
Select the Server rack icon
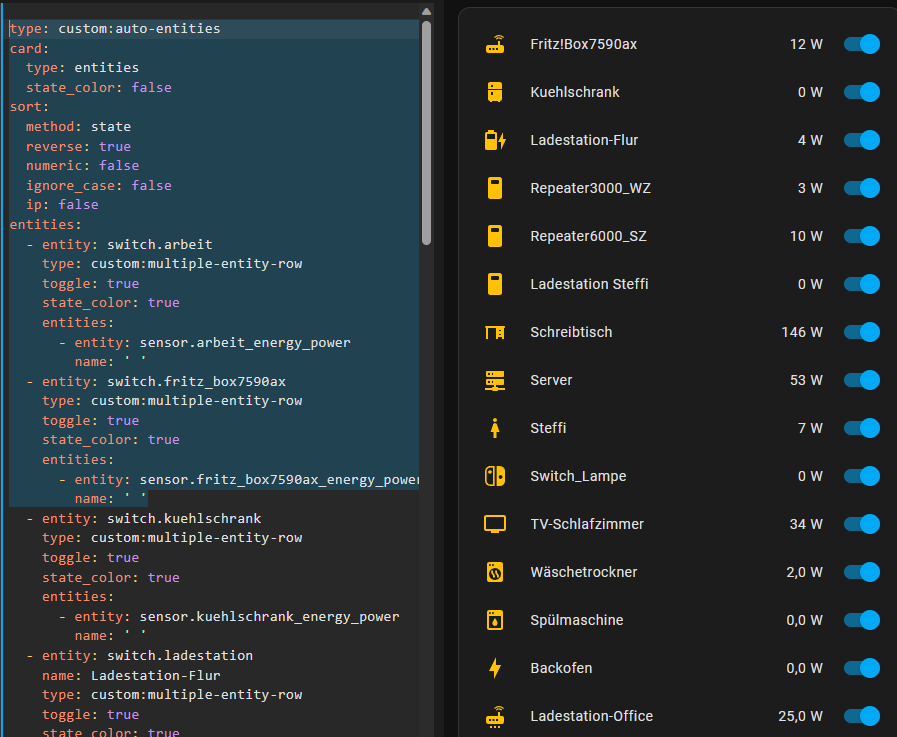[495, 380]
